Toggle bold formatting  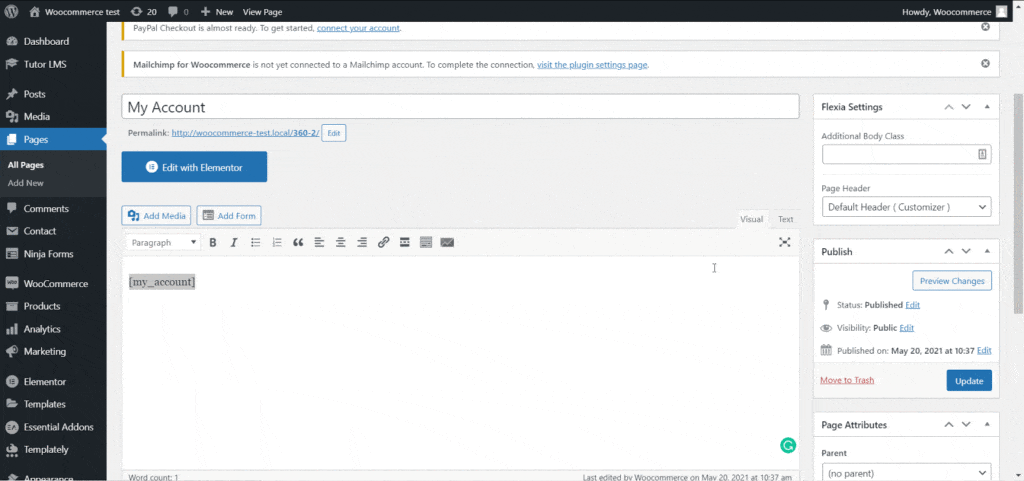212,242
